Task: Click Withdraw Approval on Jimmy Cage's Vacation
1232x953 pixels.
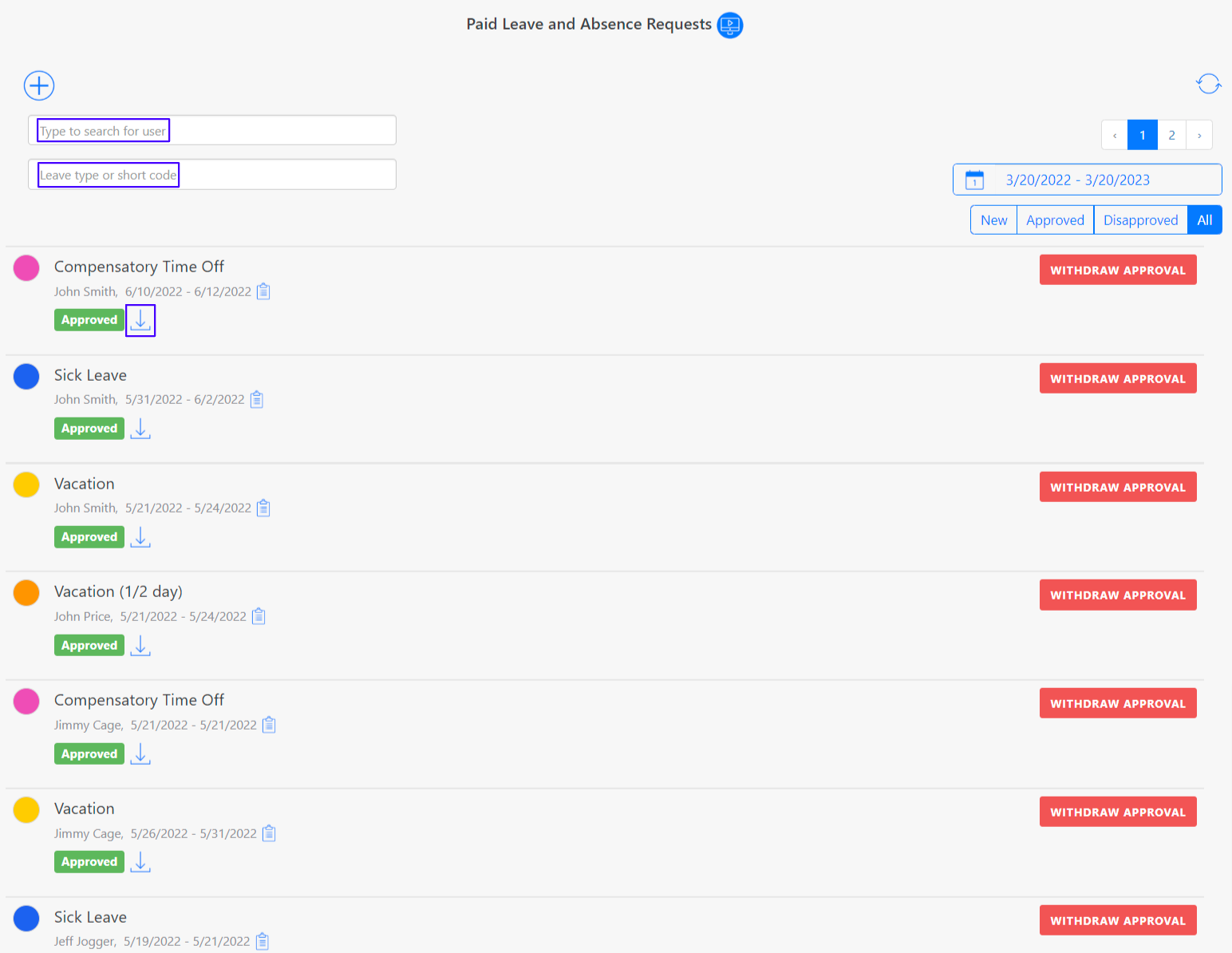Action: [x=1117, y=811]
